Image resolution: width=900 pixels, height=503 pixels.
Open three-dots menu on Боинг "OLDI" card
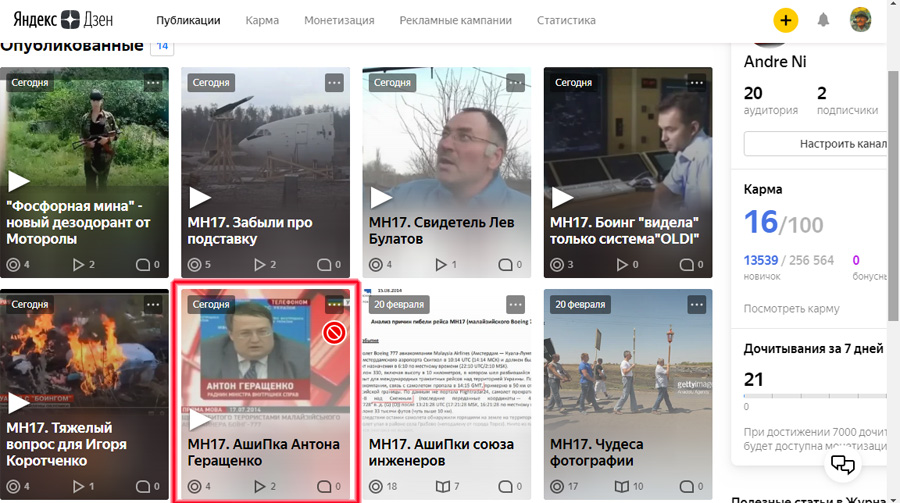coord(697,83)
